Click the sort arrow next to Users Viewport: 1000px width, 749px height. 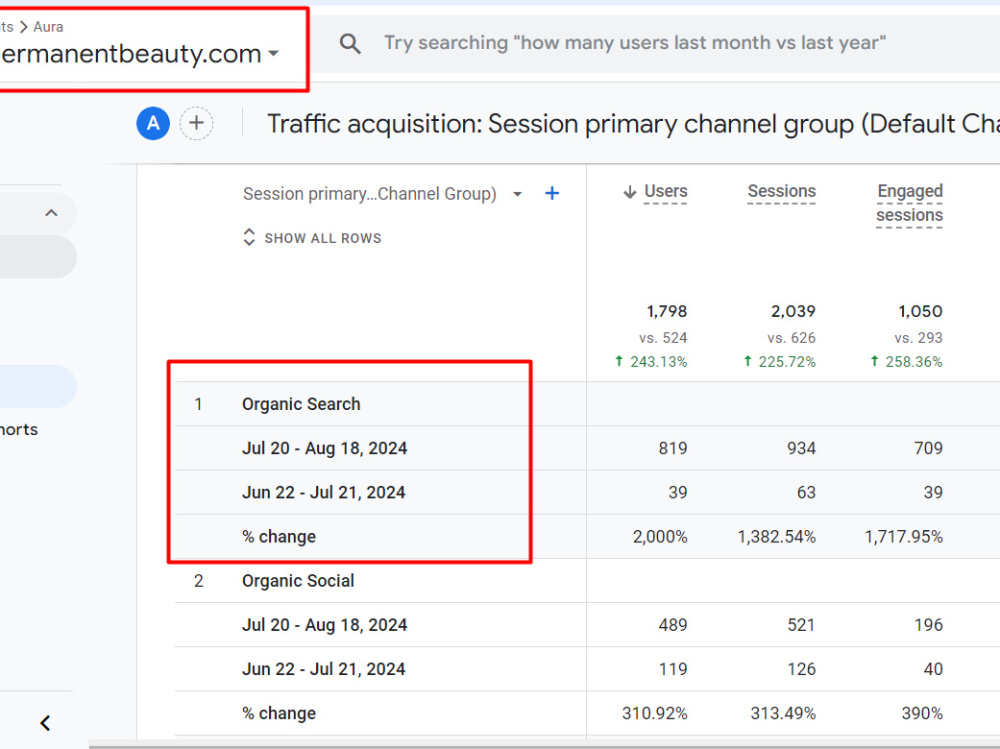click(x=629, y=192)
